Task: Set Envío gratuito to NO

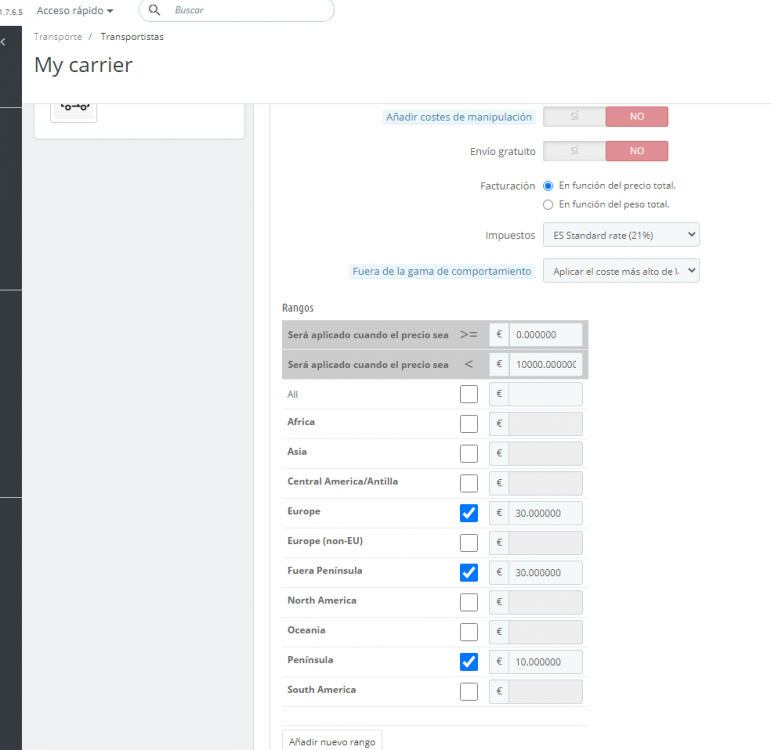Action: coord(637,151)
